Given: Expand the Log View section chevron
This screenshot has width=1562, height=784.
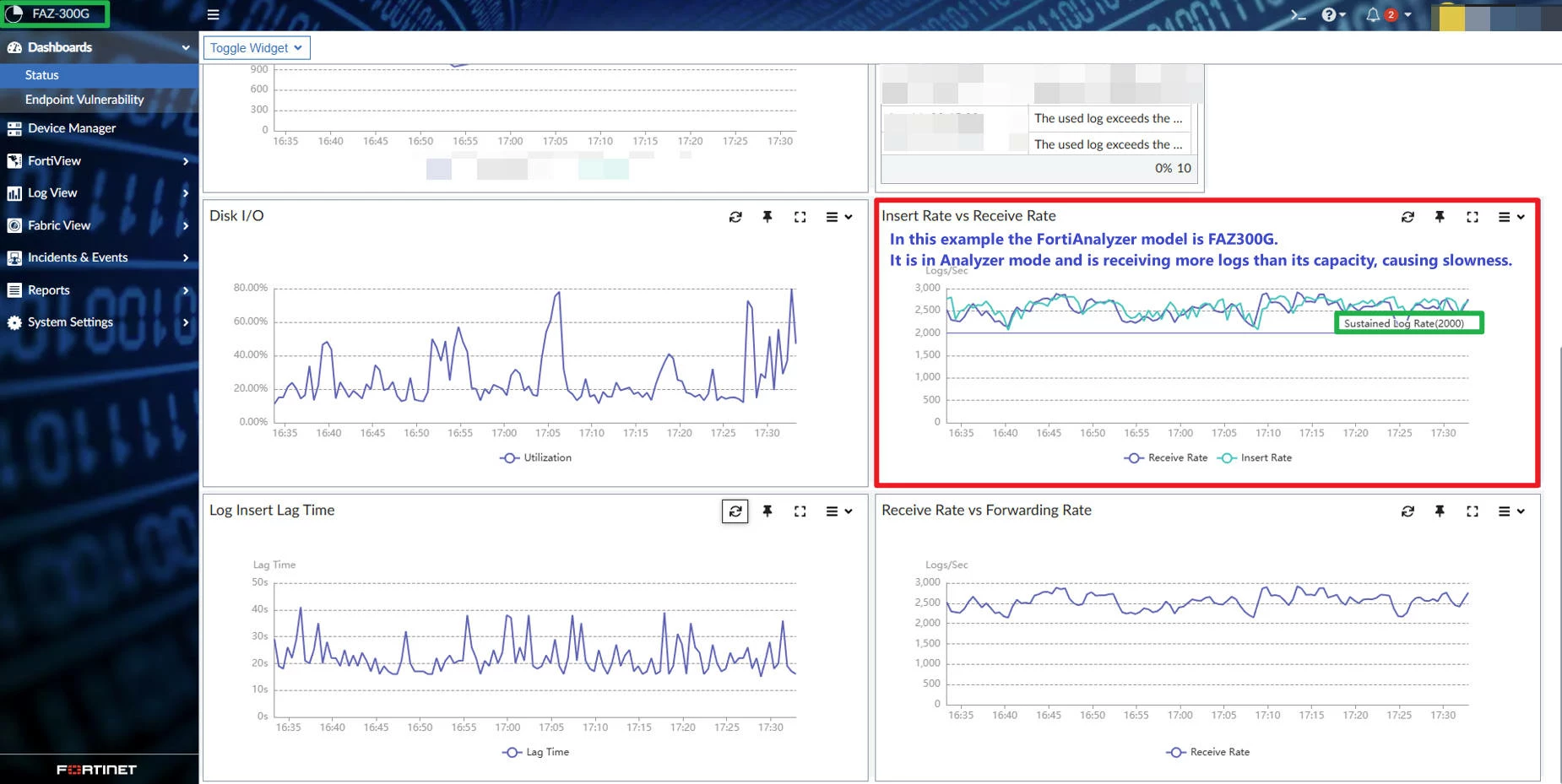Looking at the screenshot, I should point(186,193).
